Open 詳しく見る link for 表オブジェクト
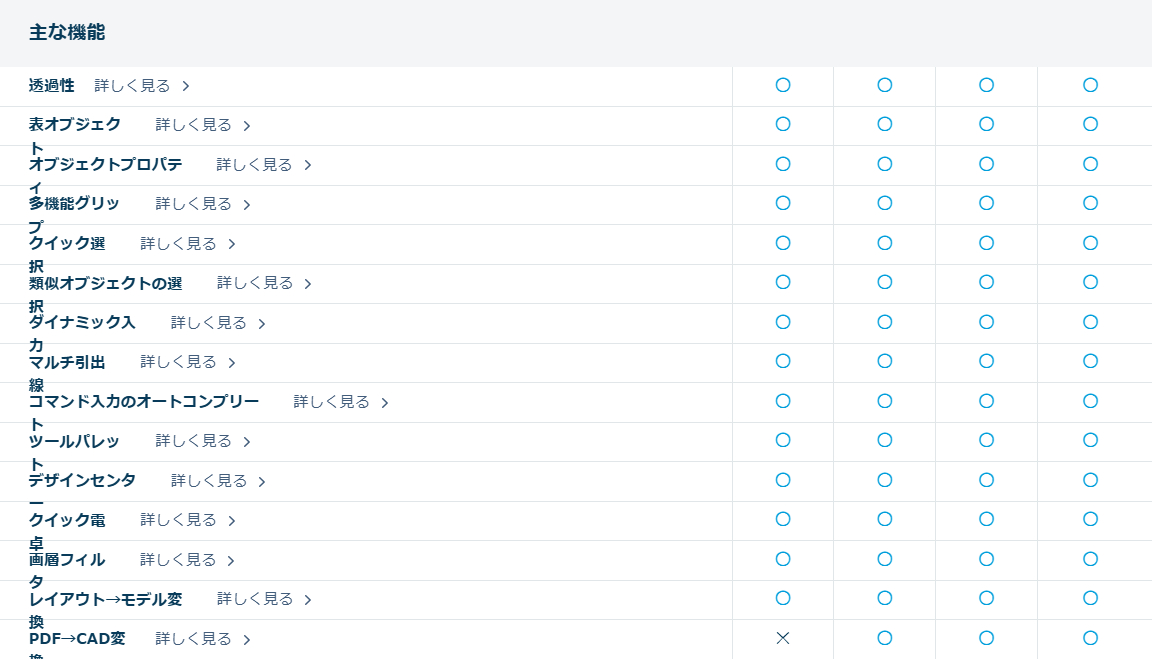 (x=194, y=125)
